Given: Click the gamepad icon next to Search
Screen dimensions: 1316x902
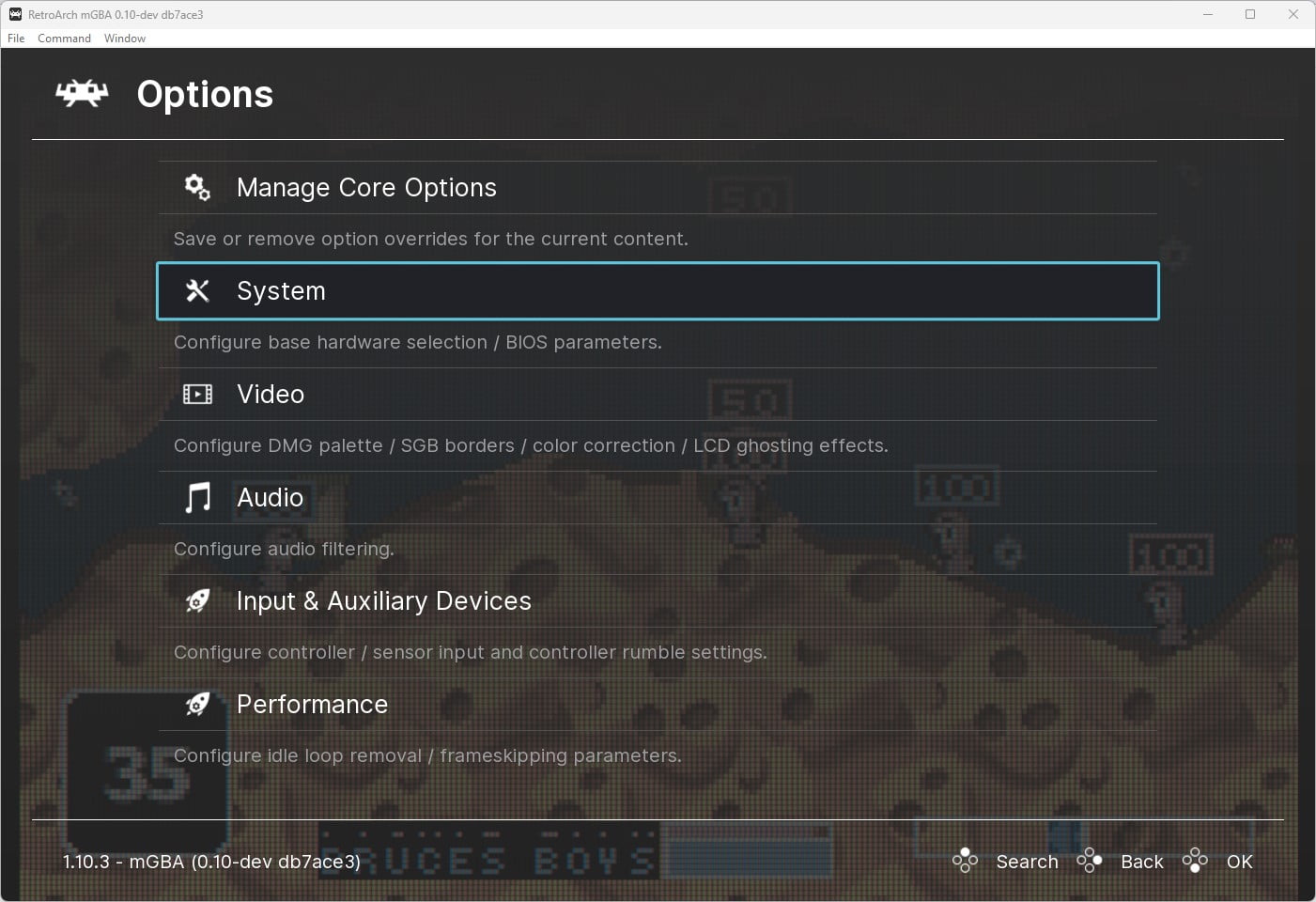Looking at the screenshot, I should click(965, 861).
